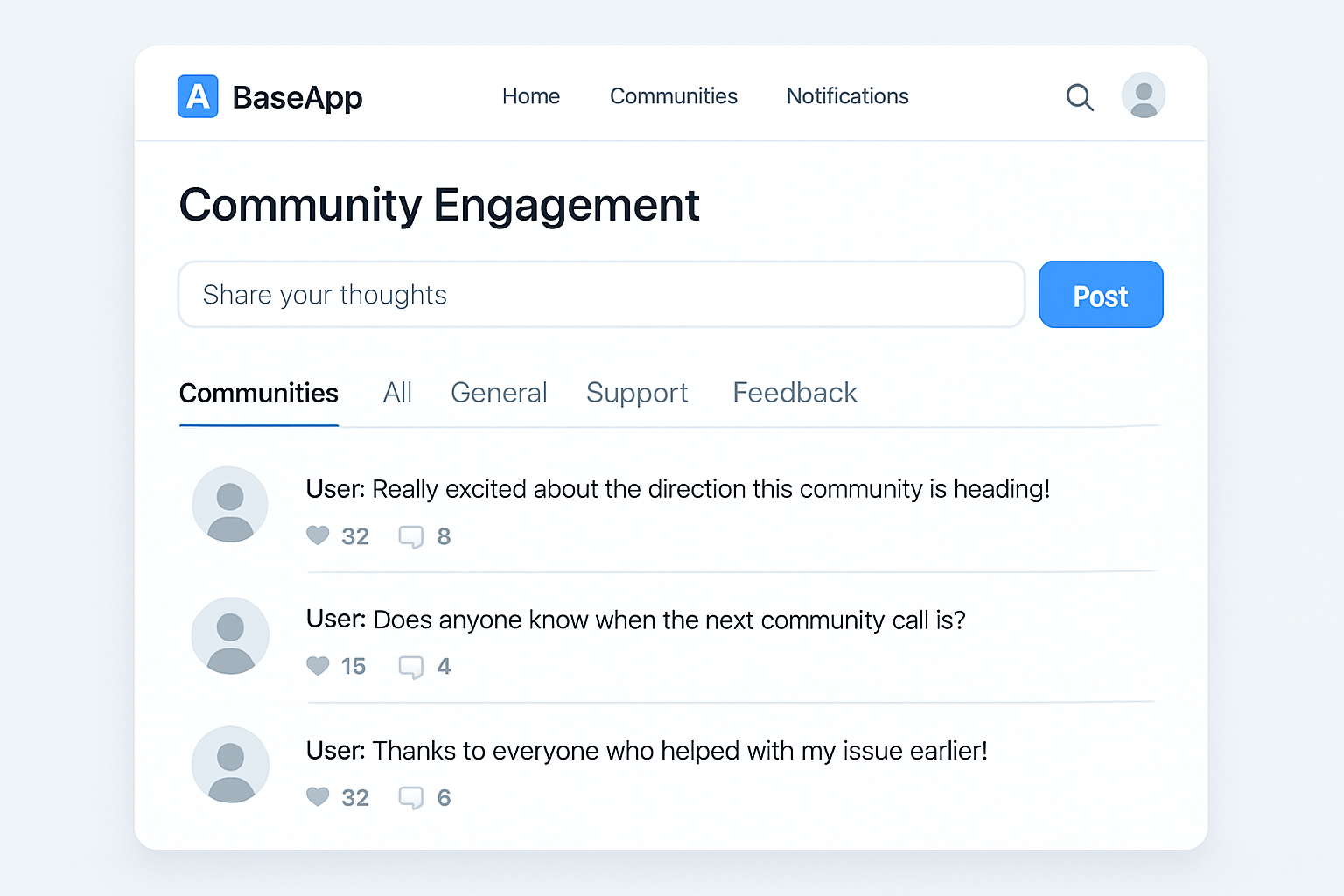This screenshot has height=896, width=1344.
Task: Like the post thanking helpers
Action: point(318,797)
